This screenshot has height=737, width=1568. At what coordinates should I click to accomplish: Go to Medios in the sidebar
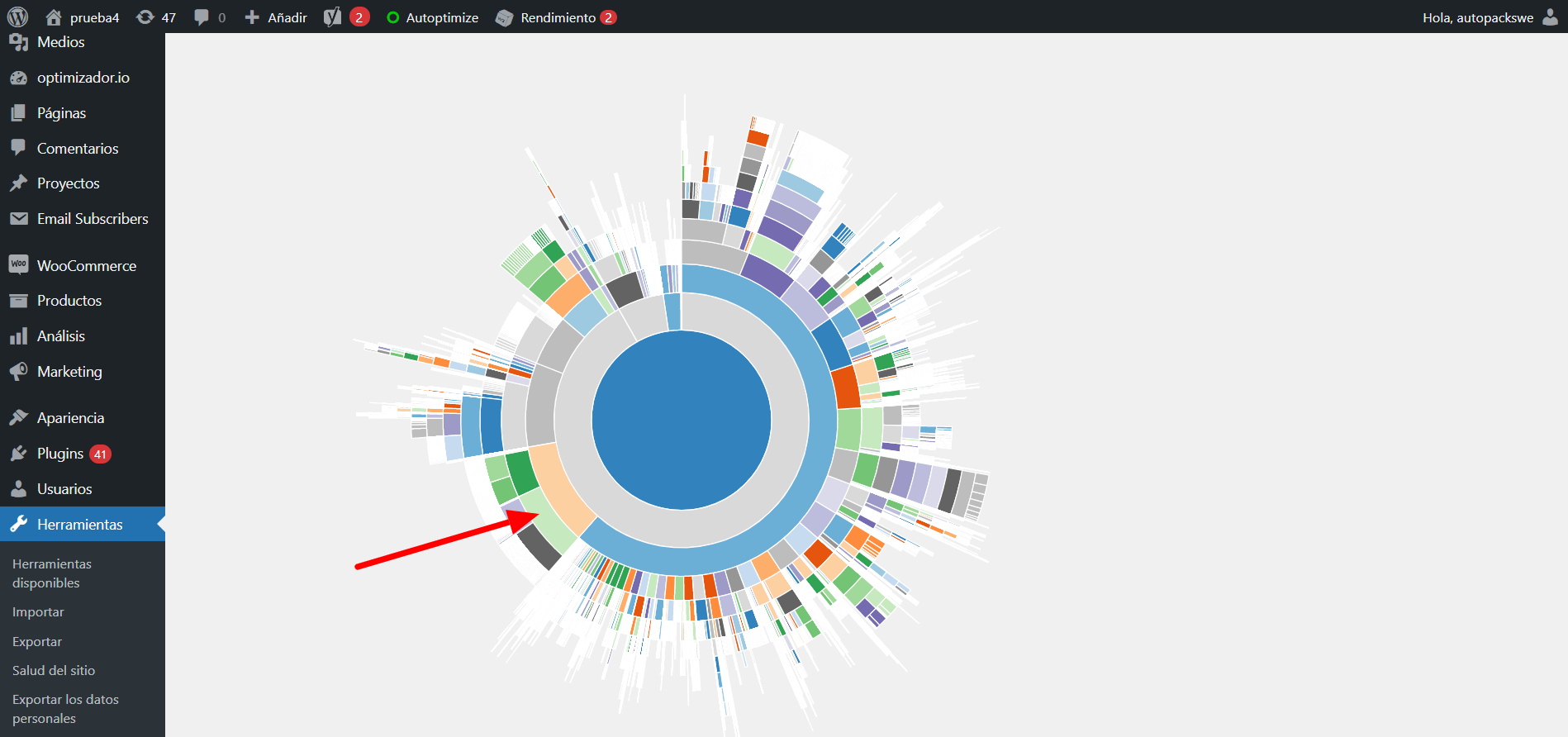coord(61,42)
